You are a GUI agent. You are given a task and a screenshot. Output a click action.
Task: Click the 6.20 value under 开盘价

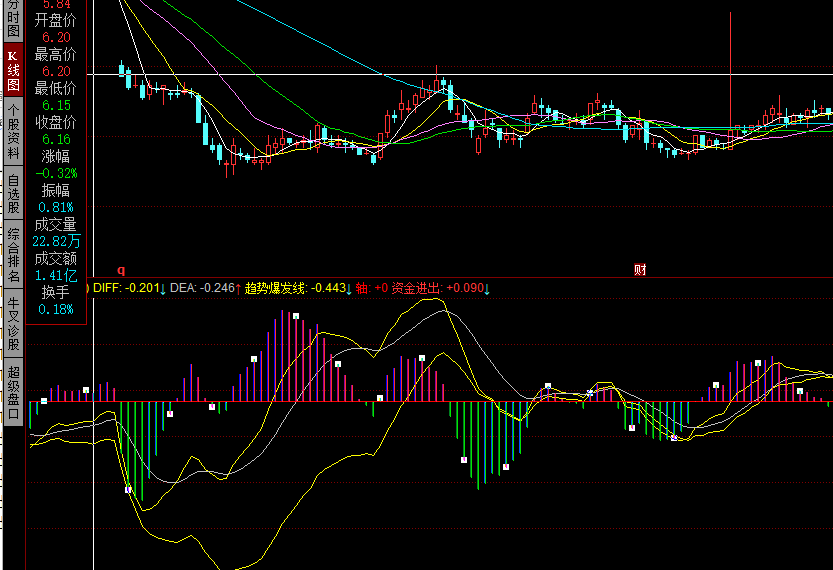tap(56, 37)
